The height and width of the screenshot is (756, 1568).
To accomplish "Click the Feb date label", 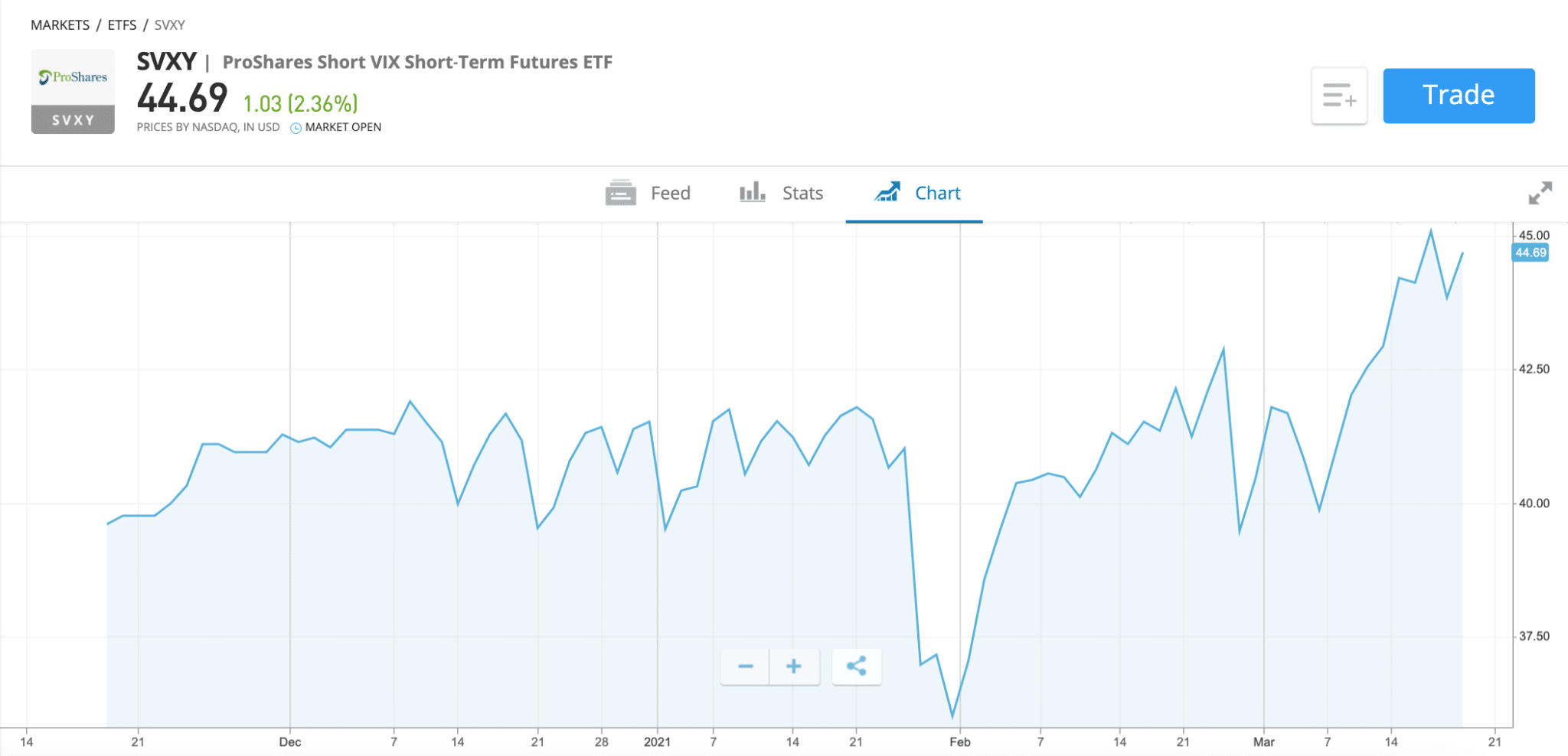I will 960,742.
